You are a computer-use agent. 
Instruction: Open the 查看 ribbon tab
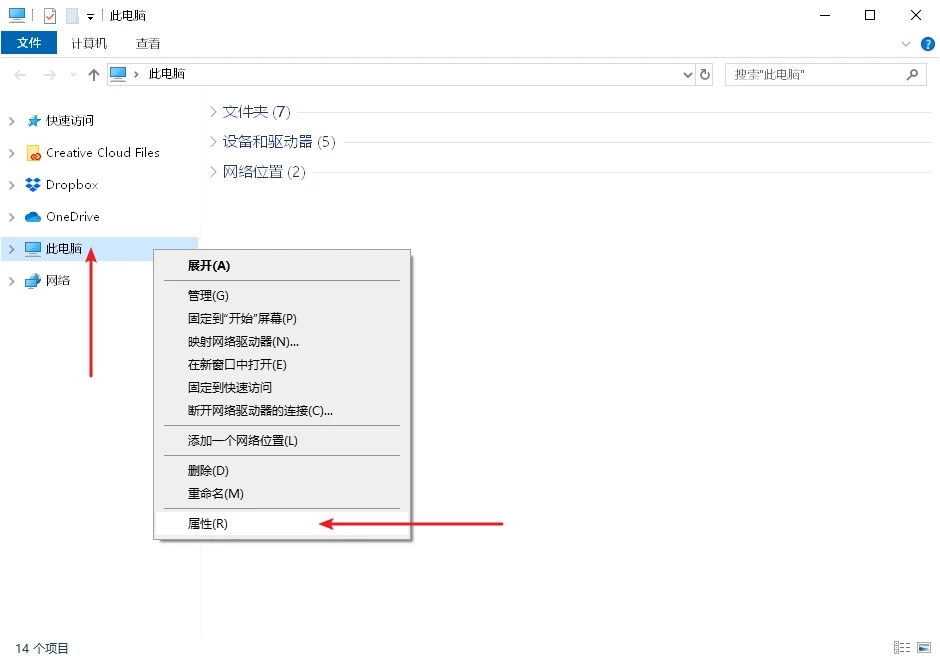pos(147,43)
